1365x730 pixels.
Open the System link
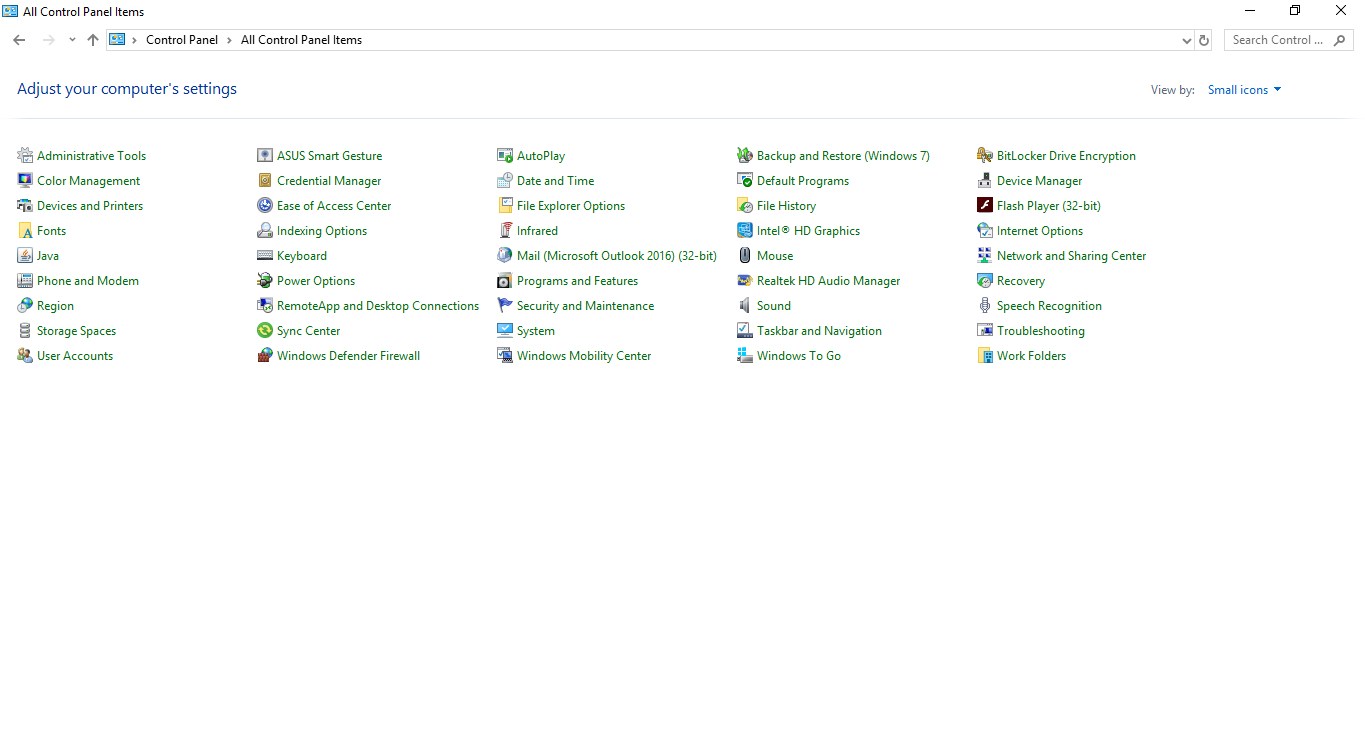535,331
